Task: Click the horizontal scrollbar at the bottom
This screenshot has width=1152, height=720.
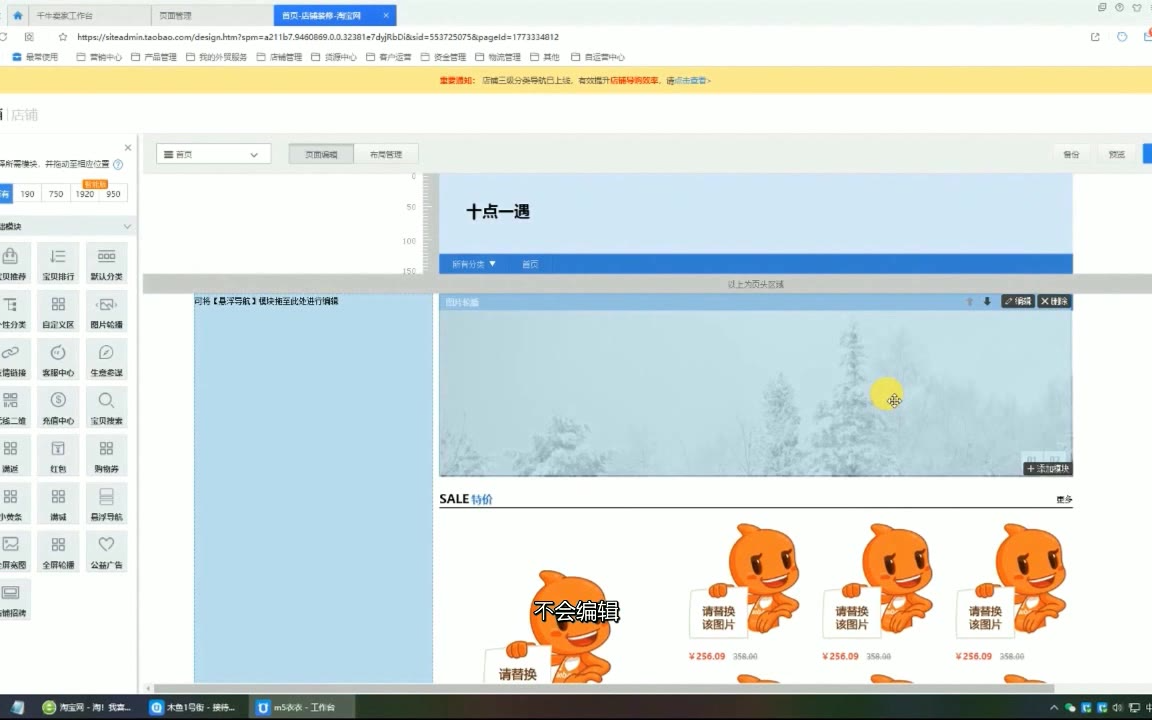Action: [x=600, y=688]
